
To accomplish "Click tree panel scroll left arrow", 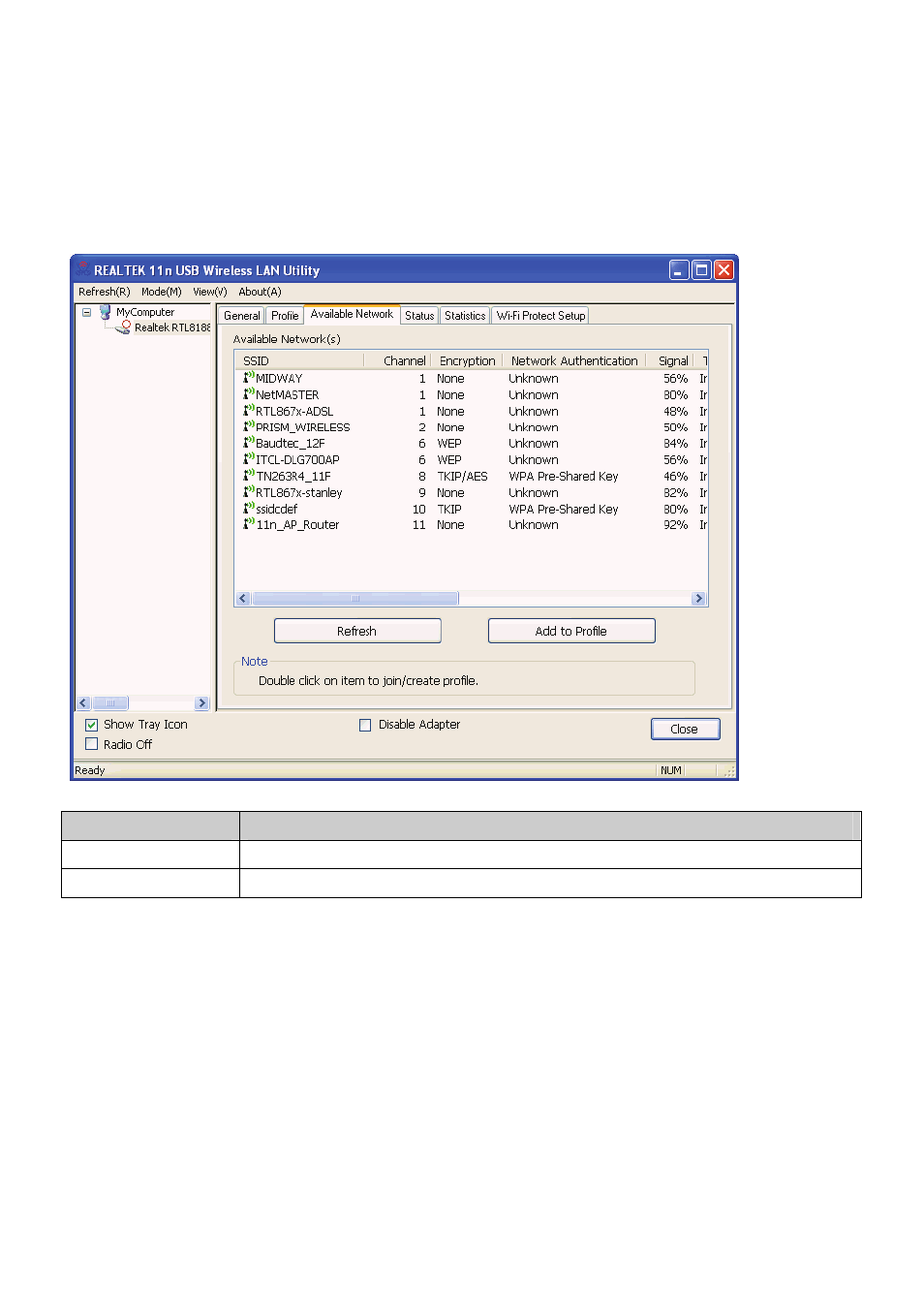I will [x=83, y=703].
